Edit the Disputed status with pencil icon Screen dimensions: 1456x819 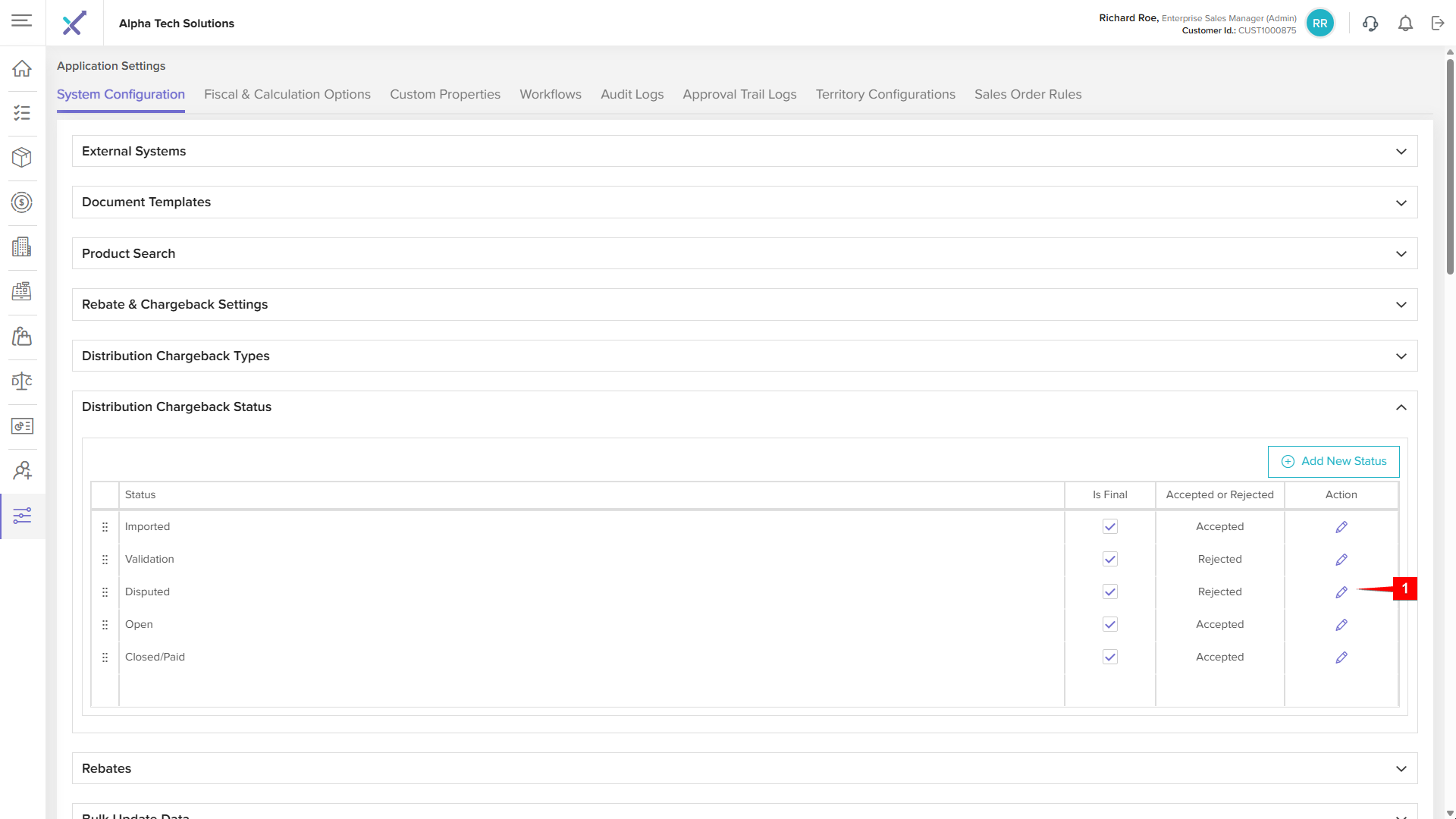click(1341, 592)
